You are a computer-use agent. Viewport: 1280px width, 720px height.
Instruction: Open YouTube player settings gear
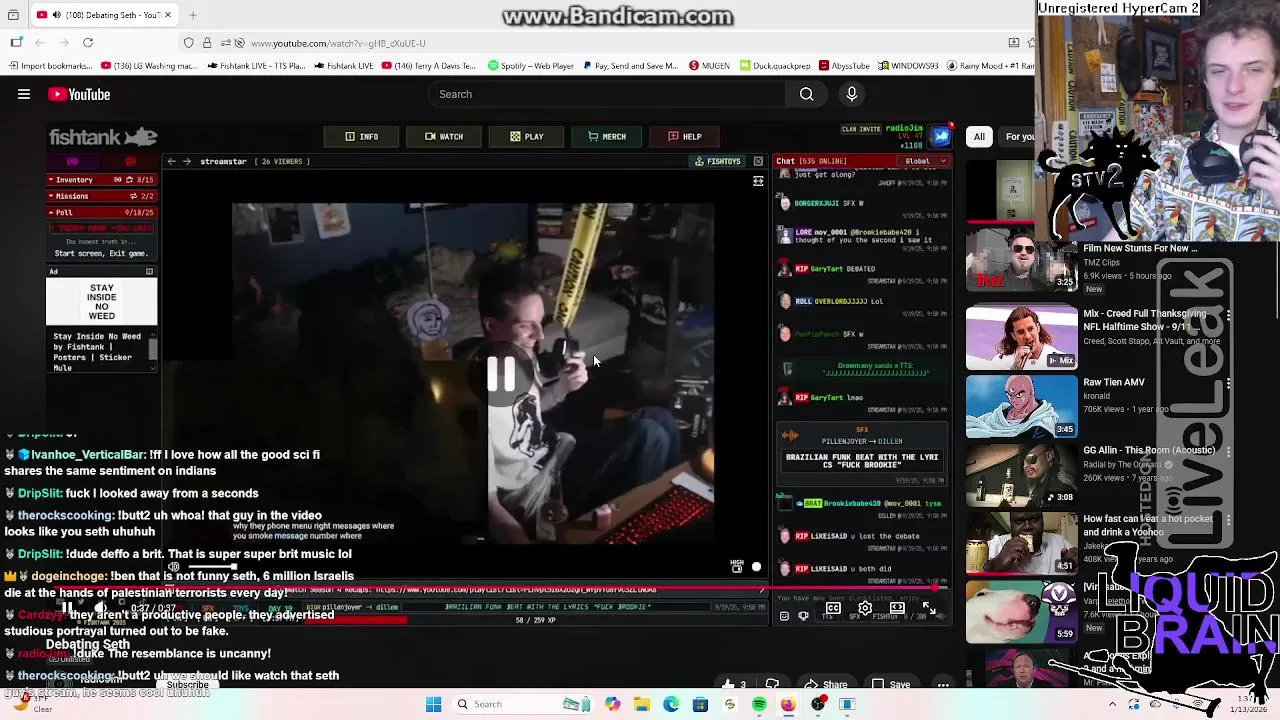coord(865,608)
